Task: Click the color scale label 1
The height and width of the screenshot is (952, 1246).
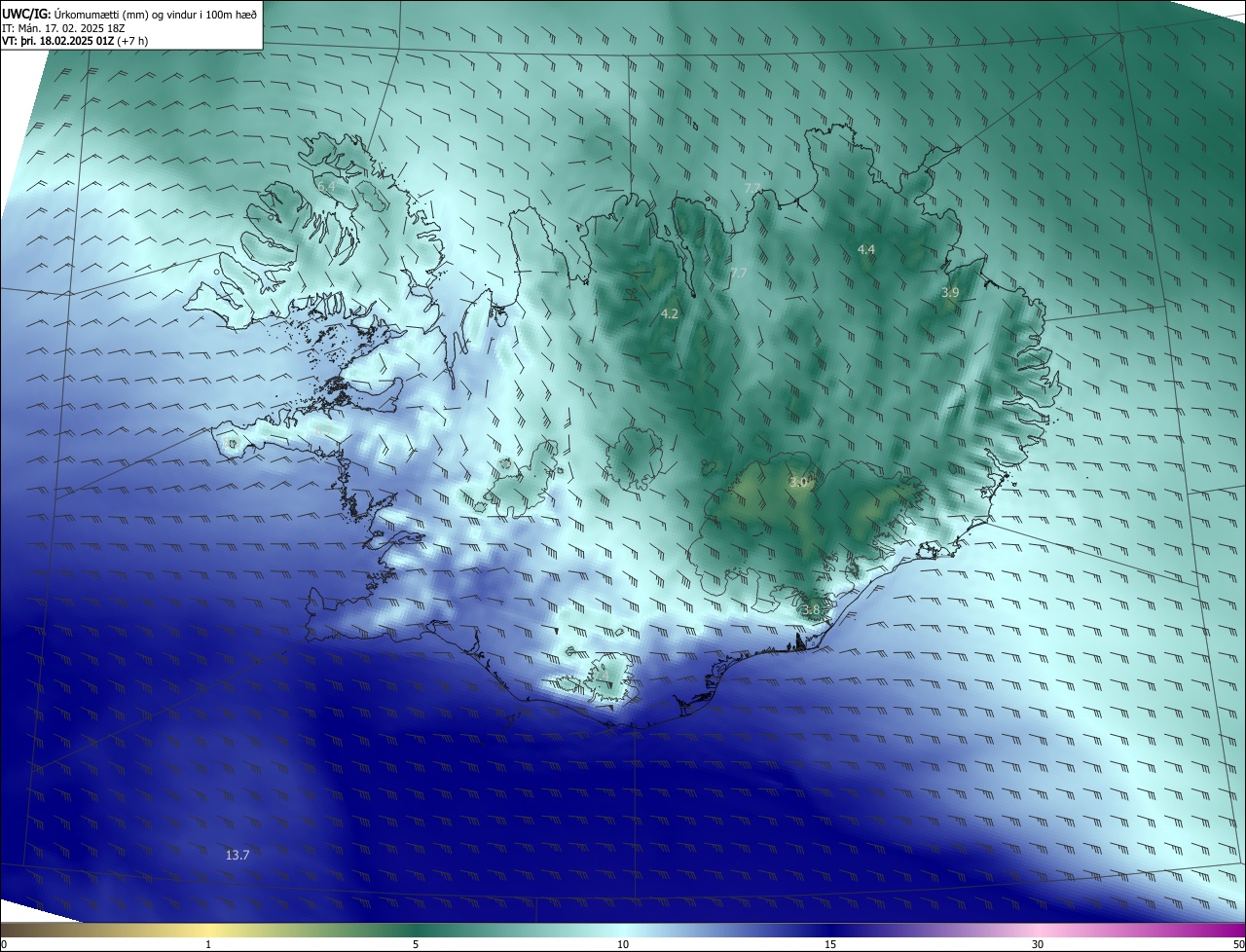Action: coord(208,944)
